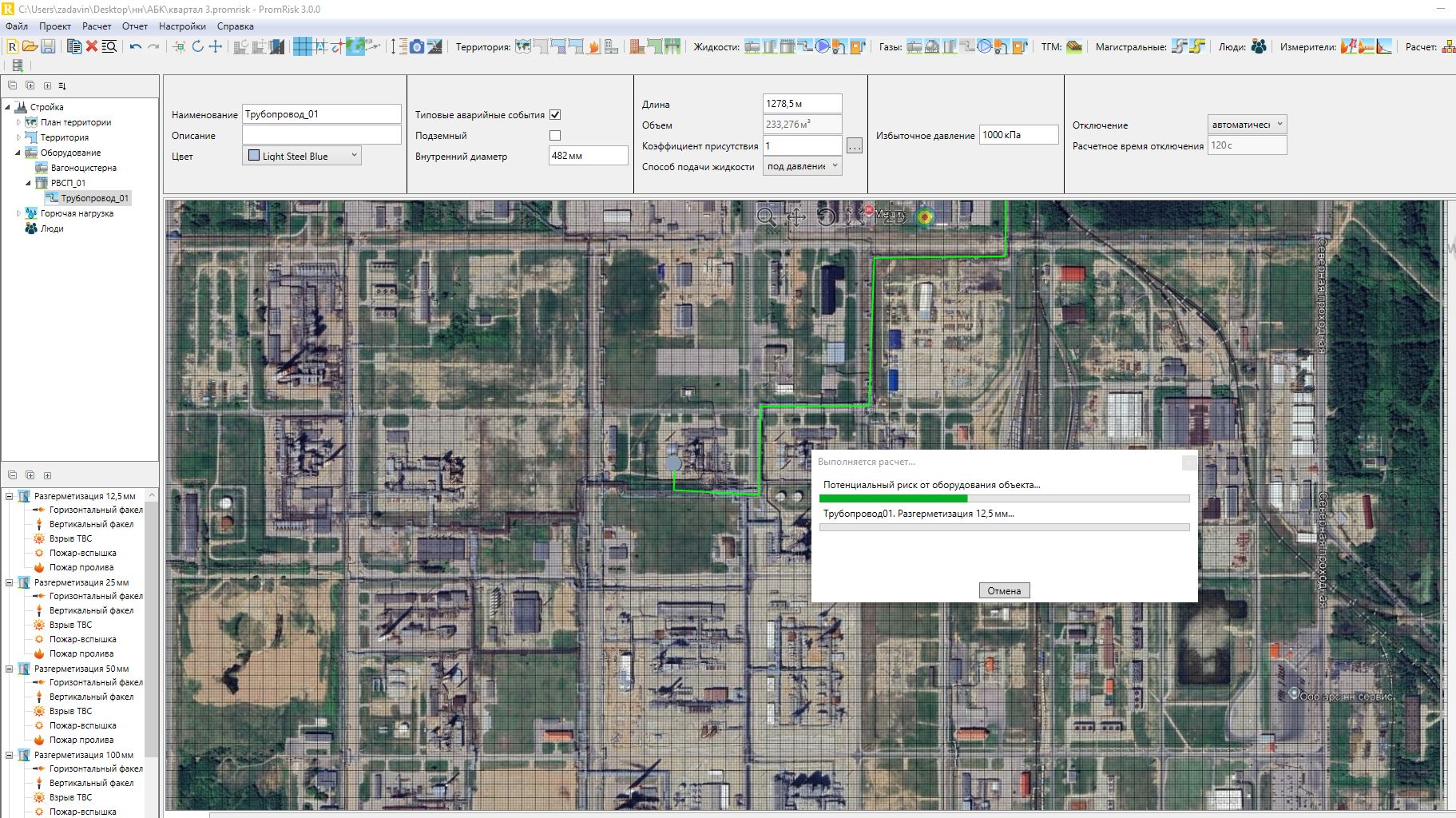Click the Наименование input field
This screenshot has width=1456, height=818.
pyautogui.click(x=321, y=114)
